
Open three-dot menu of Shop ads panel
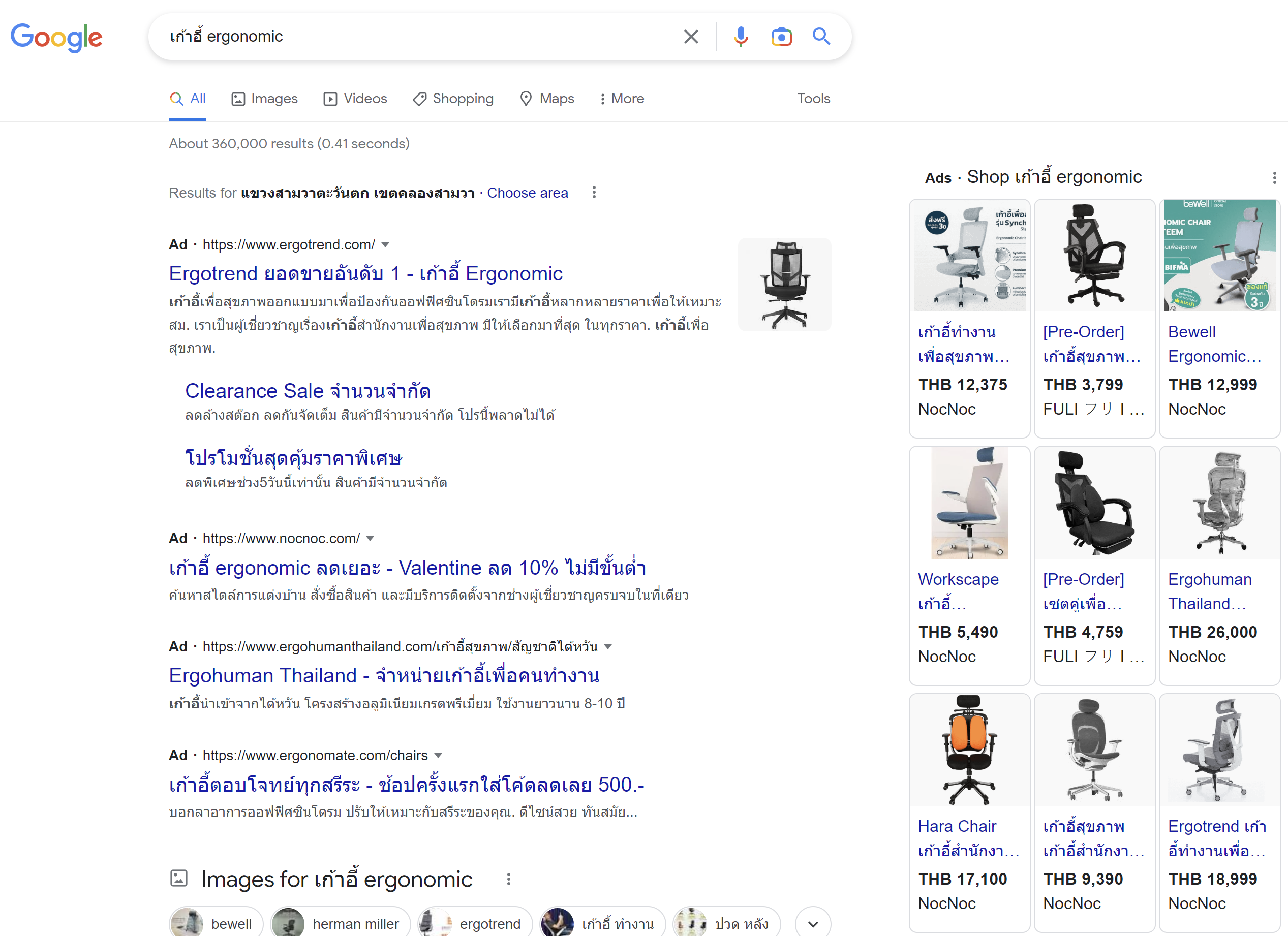click(x=1274, y=178)
